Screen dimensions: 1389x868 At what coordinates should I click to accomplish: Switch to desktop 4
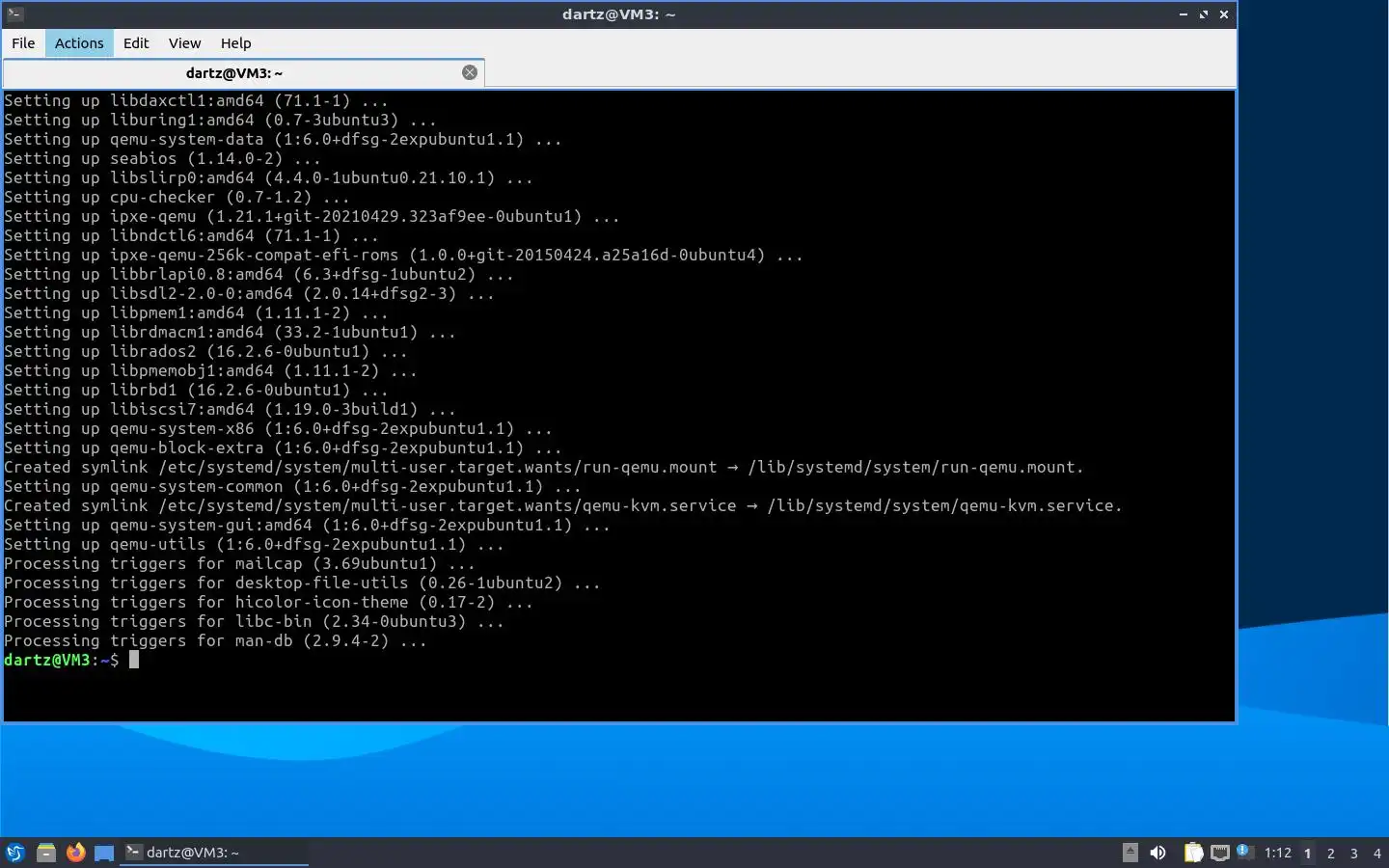1377,853
